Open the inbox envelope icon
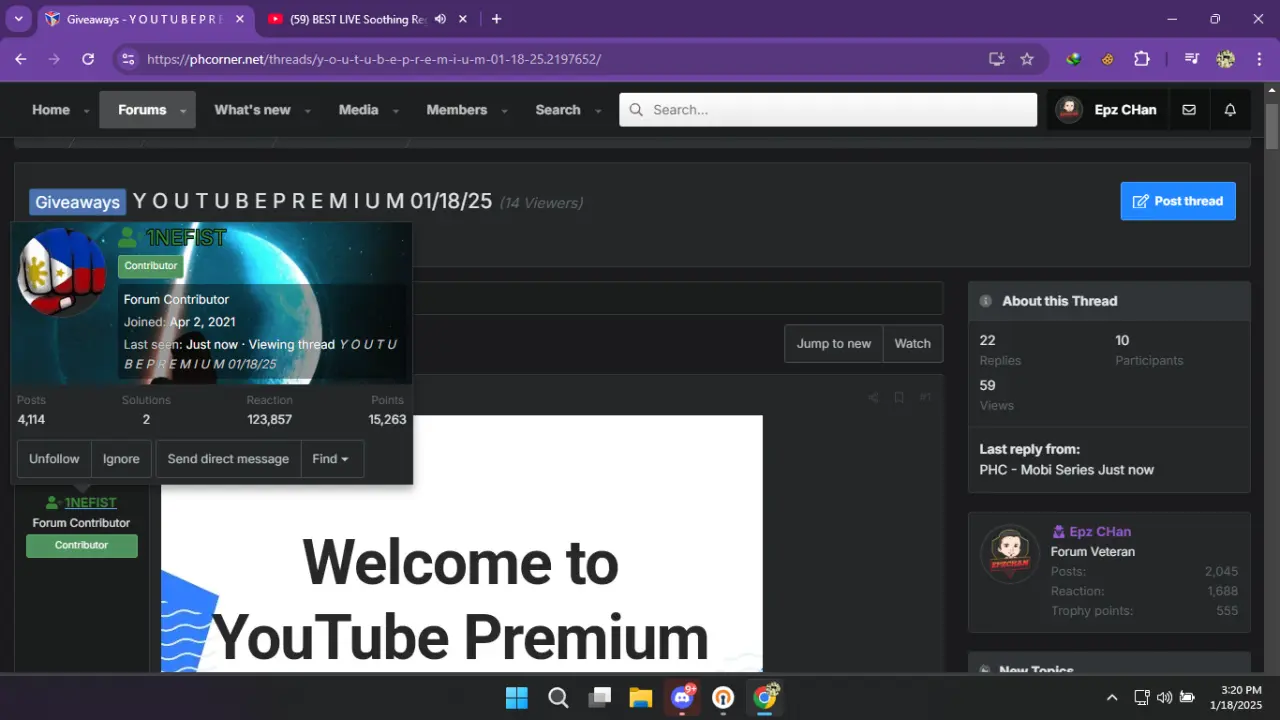The height and width of the screenshot is (720, 1280). coord(1189,110)
